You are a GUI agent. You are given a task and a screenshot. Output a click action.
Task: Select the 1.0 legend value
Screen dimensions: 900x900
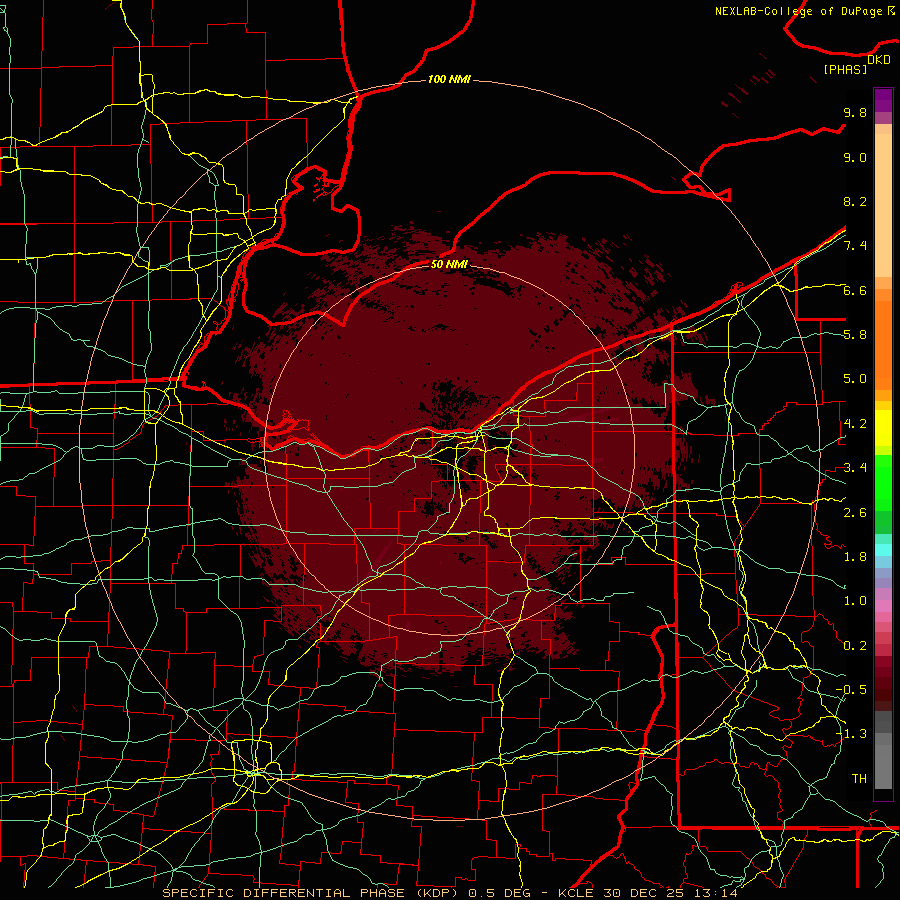tap(855, 601)
